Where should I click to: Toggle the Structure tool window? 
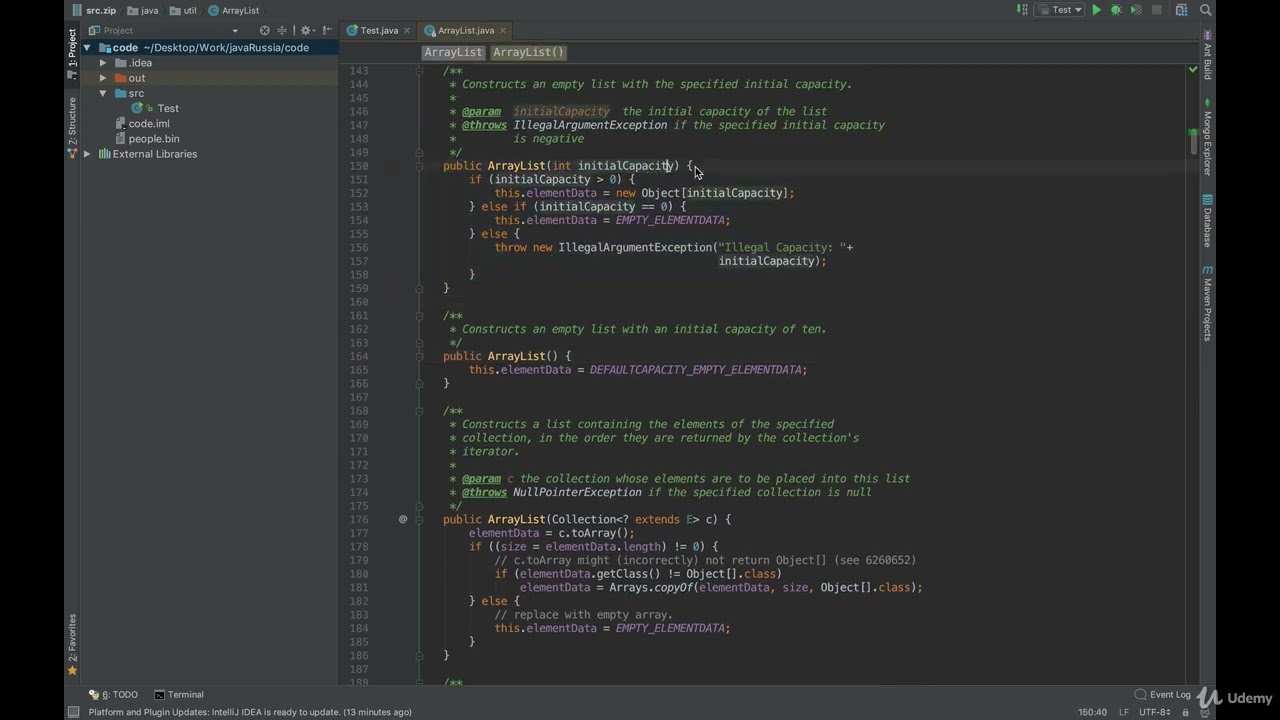[x=72, y=121]
